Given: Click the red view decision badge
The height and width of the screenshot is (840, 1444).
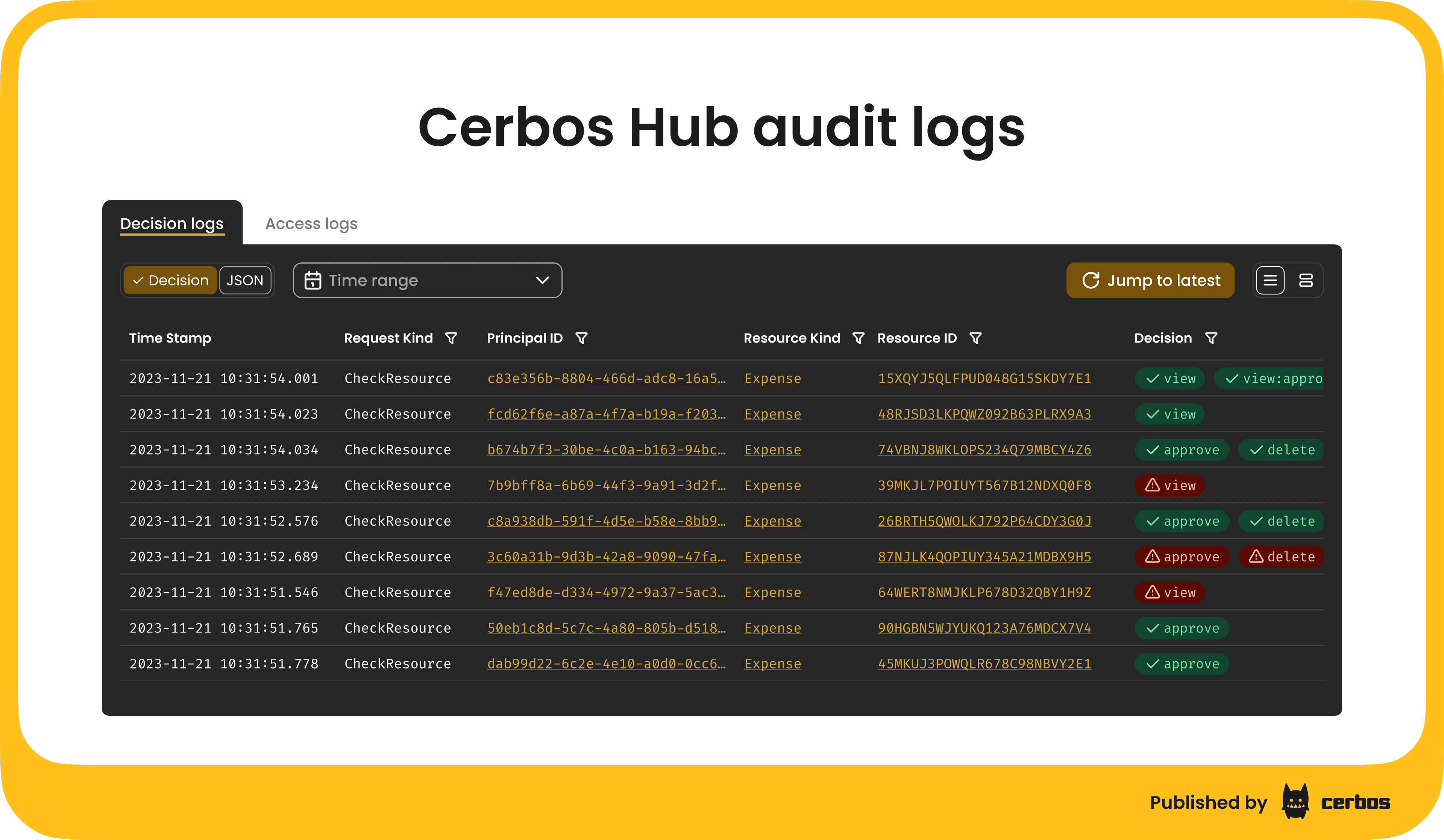Looking at the screenshot, I should coord(1169,485).
